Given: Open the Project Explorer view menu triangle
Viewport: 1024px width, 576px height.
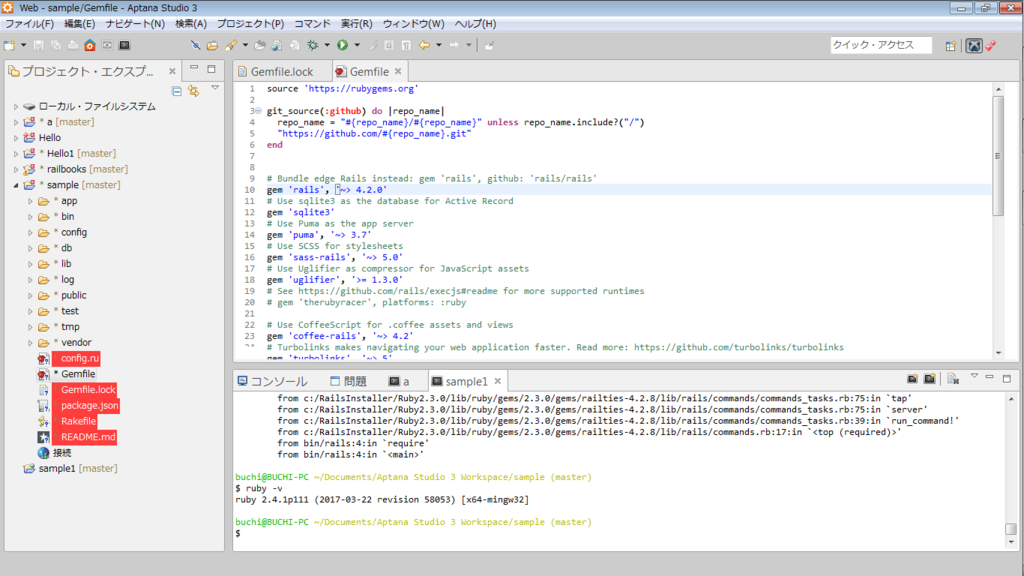Looking at the screenshot, I should pos(215,88).
